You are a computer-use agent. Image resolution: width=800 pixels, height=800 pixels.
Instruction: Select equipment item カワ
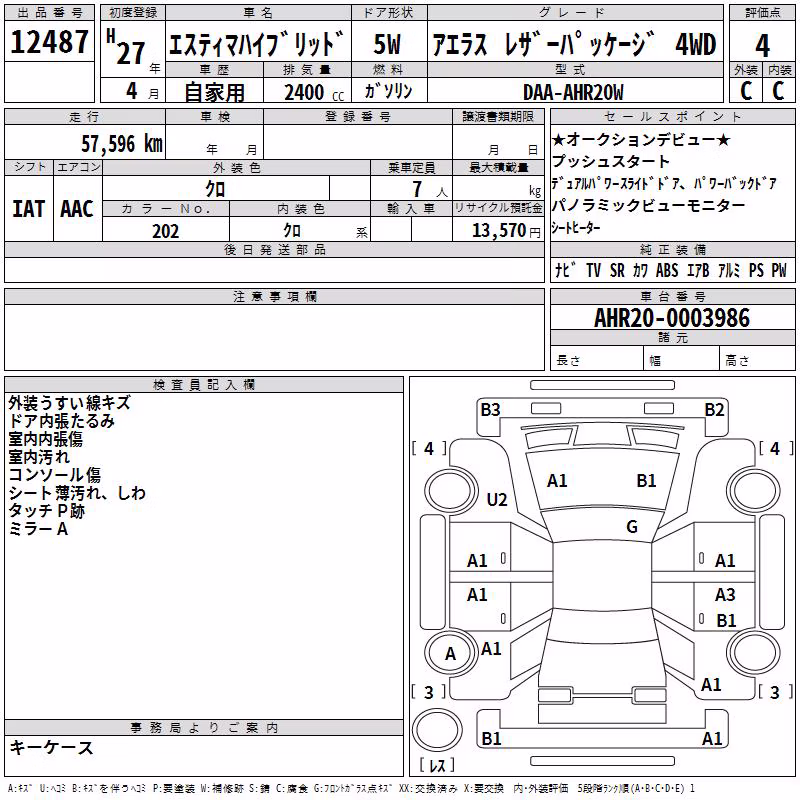(640, 270)
